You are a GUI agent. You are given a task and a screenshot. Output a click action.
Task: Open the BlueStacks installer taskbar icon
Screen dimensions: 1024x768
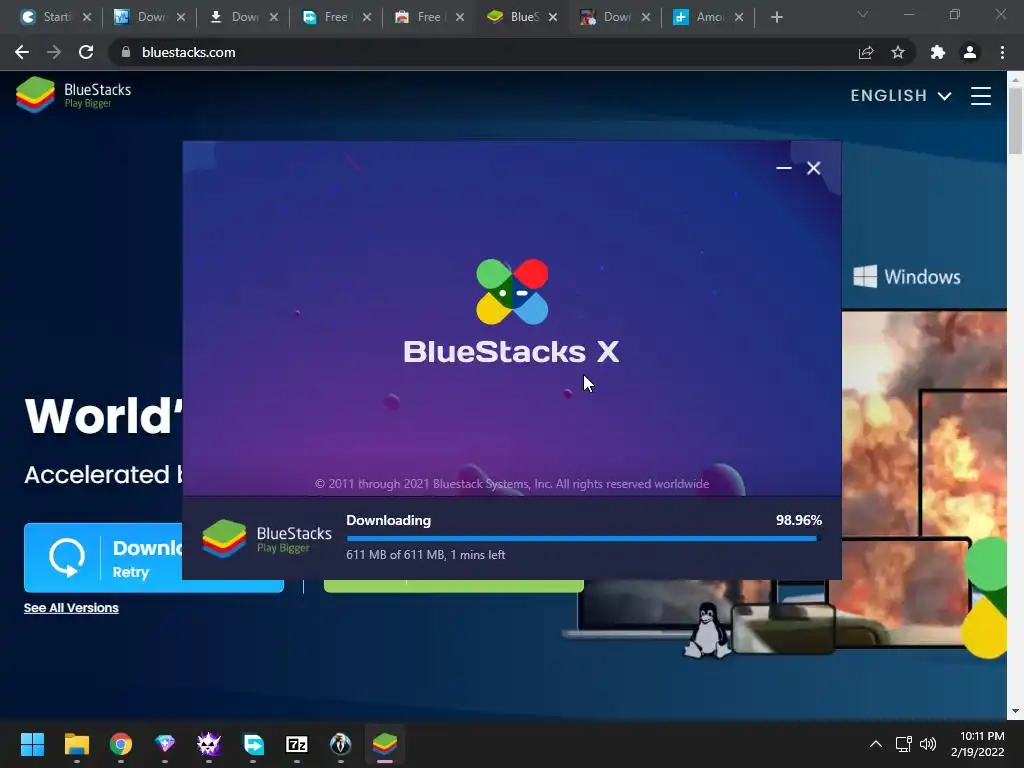[x=385, y=744]
